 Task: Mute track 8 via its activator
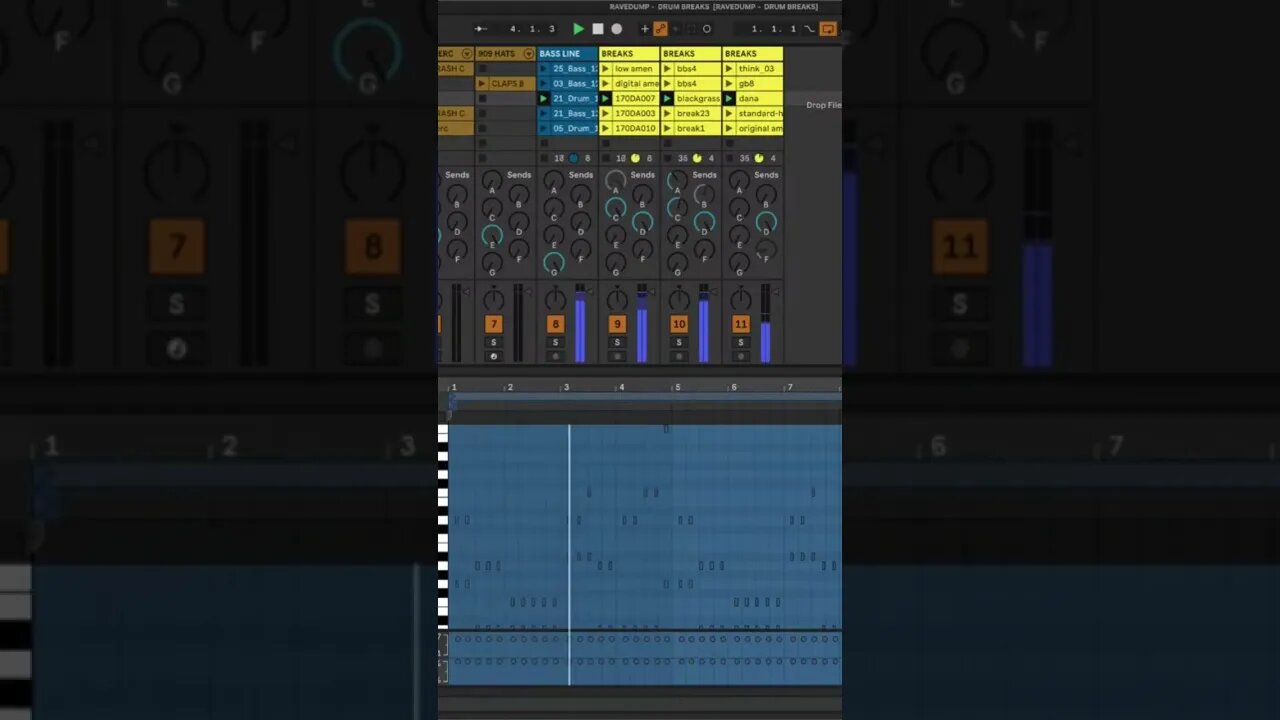pyautogui.click(x=555, y=324)
